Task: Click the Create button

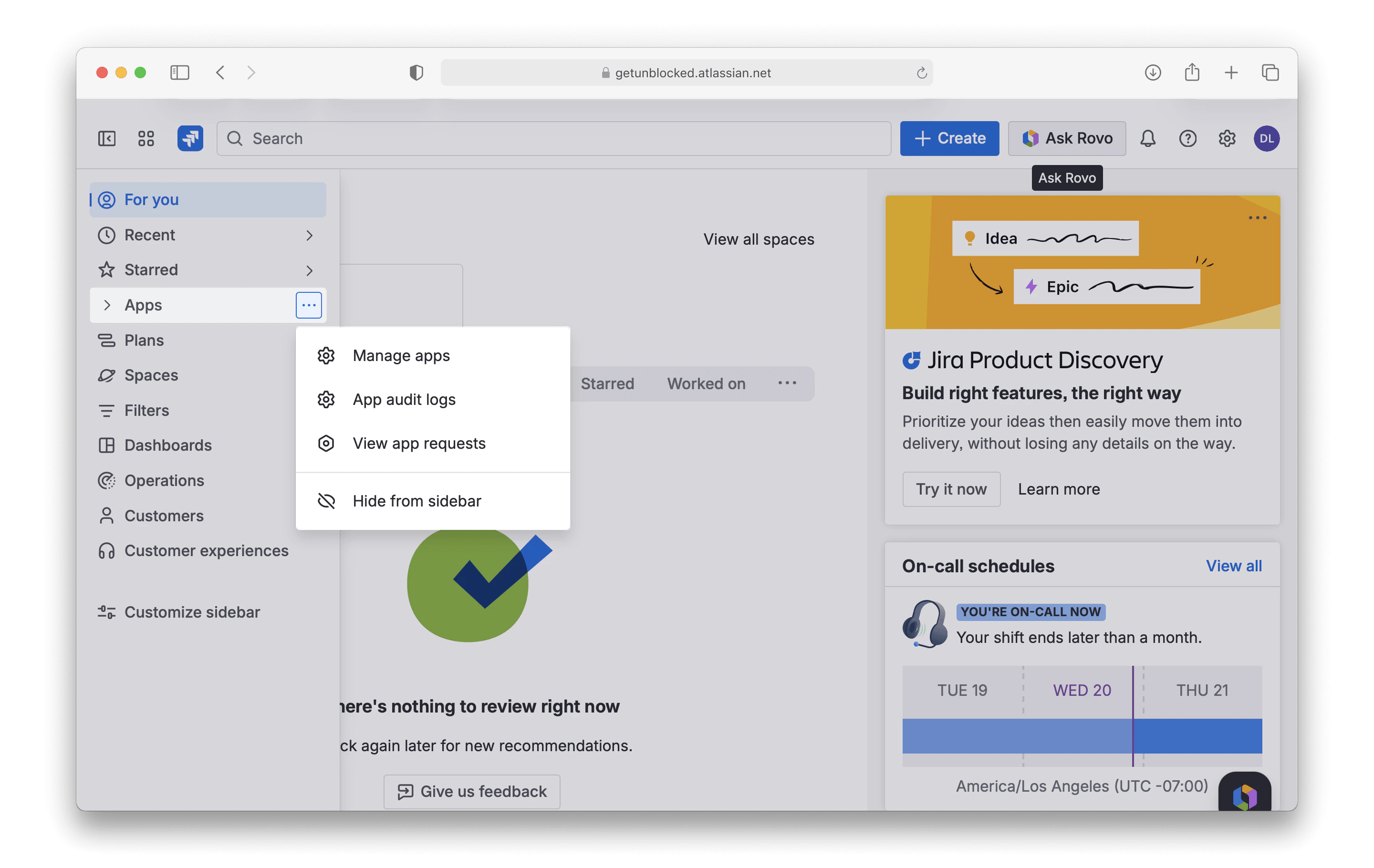Action: (949, 138)
